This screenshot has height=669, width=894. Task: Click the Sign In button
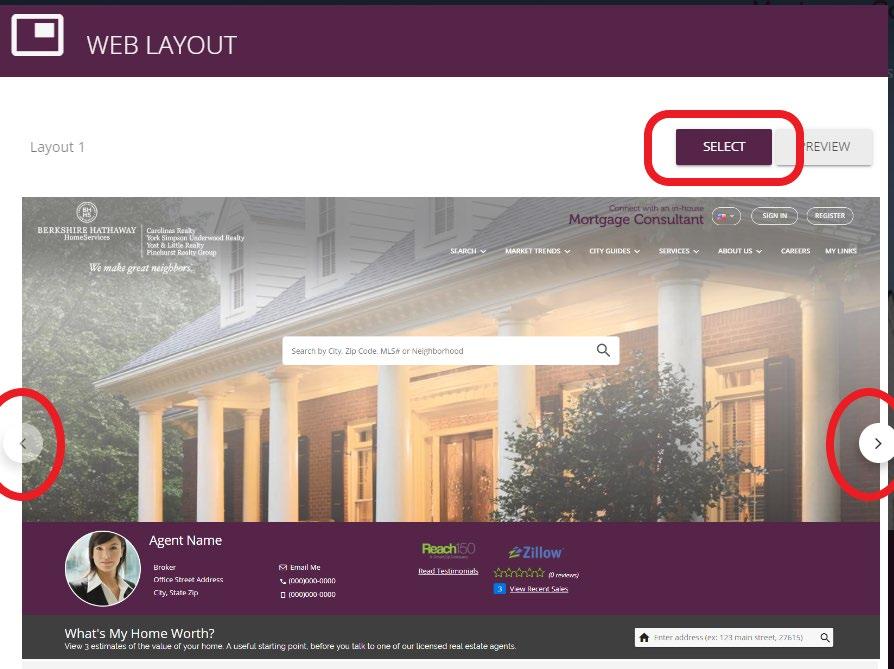(774, 216)
